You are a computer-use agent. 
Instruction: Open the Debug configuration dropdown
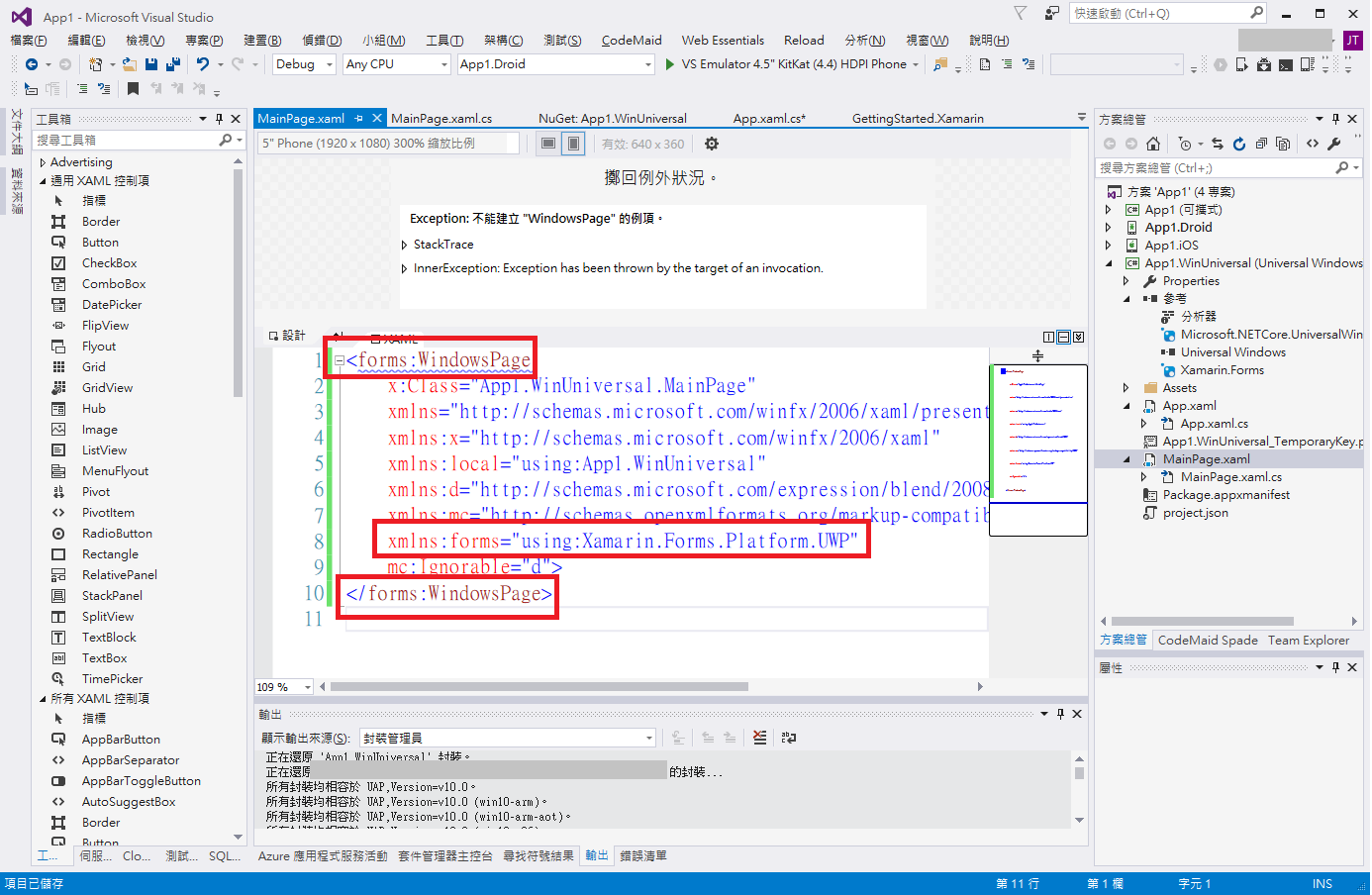(x=305, y=64)
